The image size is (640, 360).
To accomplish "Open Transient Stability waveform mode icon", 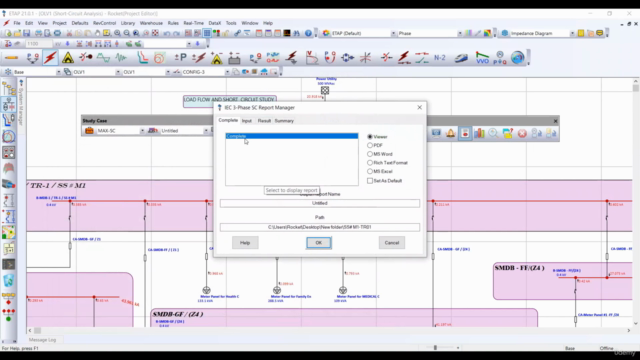I will (x=121, y=58).
